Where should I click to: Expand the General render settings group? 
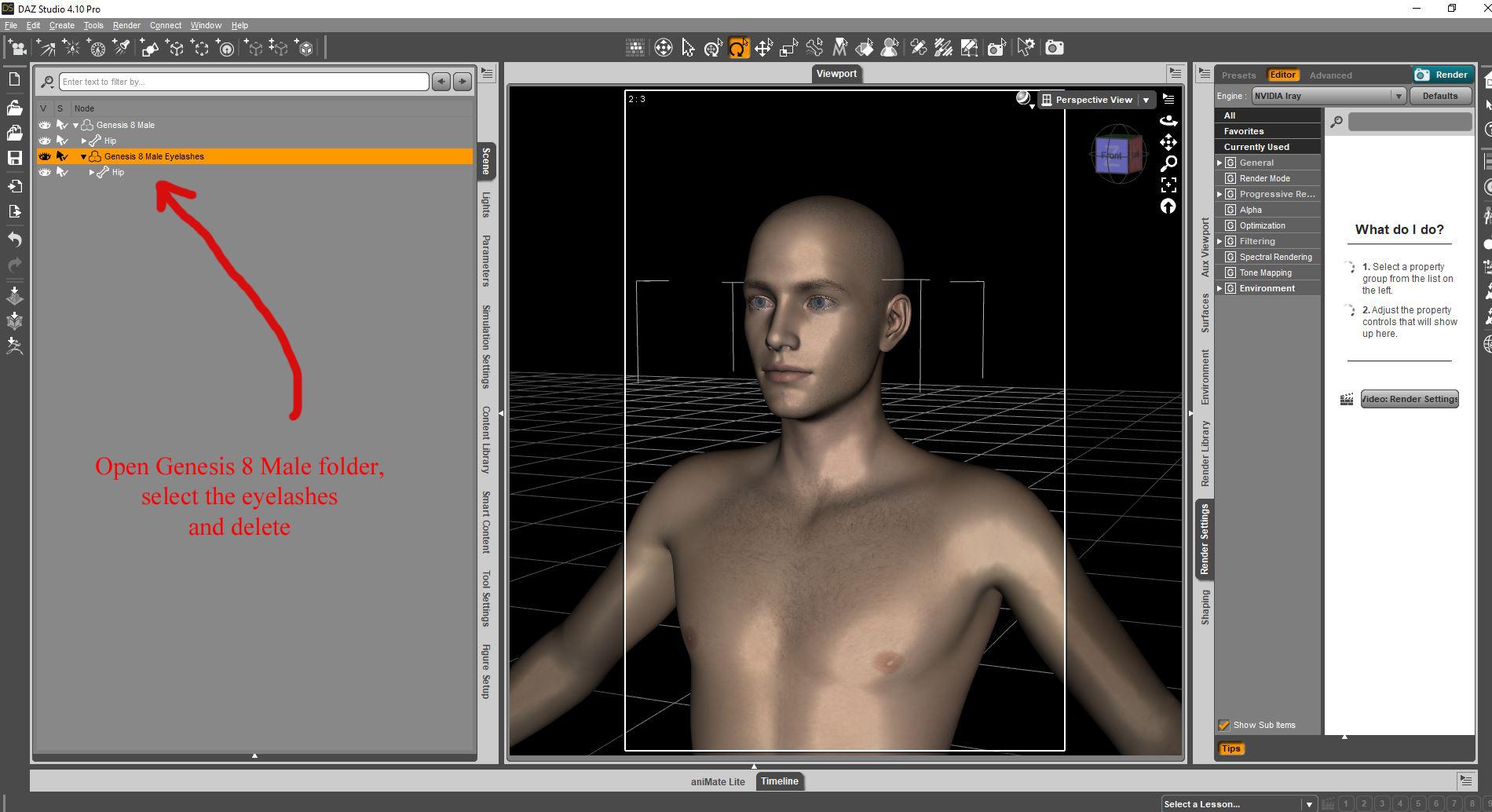click(x=1220, y=163)
